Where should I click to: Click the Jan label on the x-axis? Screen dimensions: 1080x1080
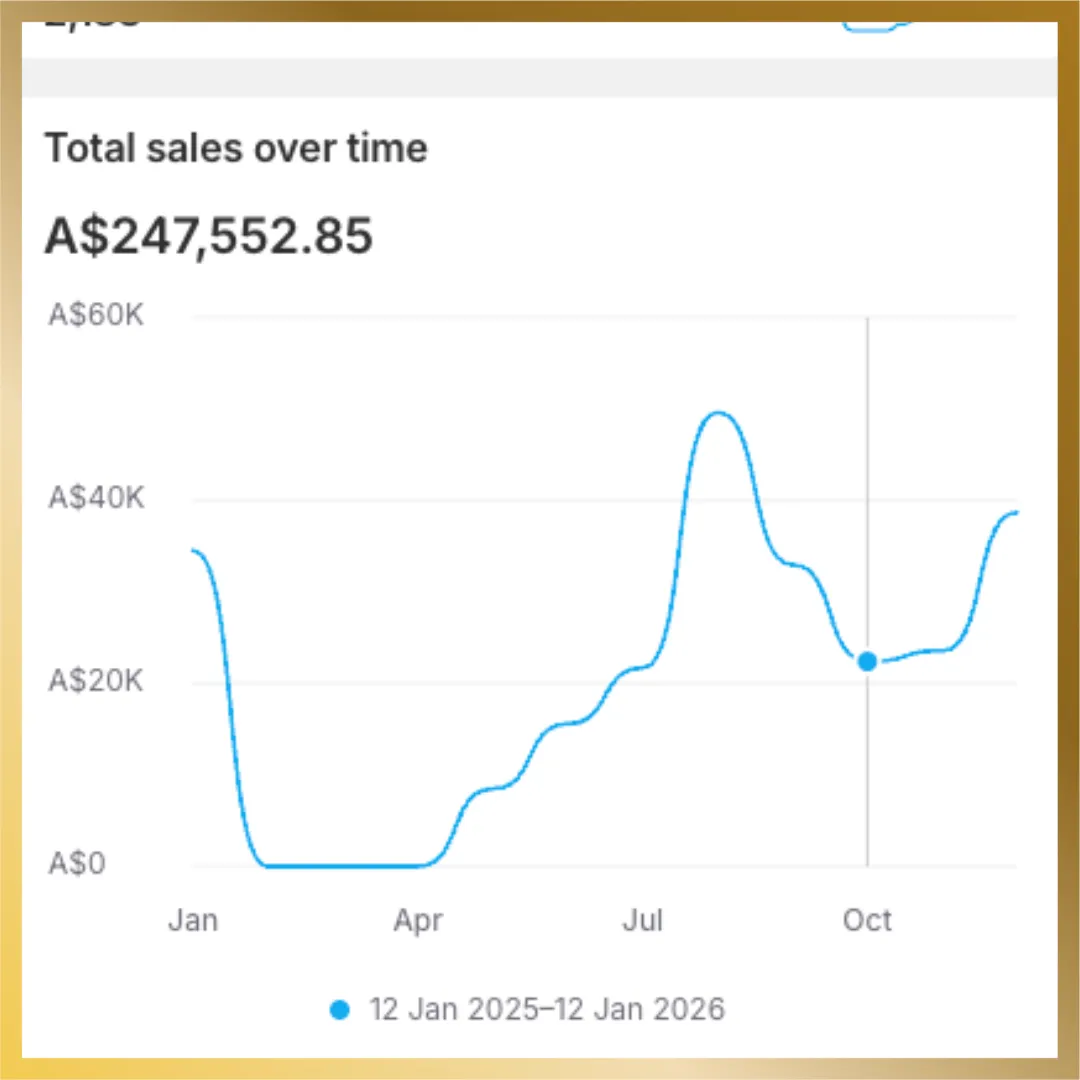point(192,920)
